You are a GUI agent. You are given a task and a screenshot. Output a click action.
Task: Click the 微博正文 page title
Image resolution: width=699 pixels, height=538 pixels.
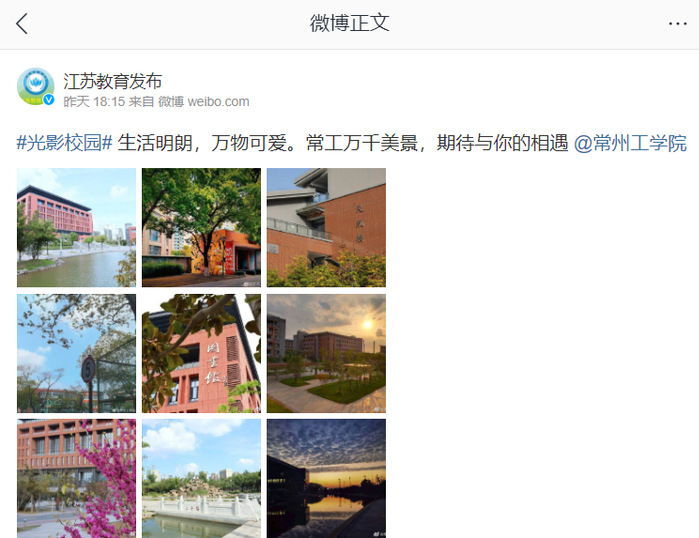point(350,23)
